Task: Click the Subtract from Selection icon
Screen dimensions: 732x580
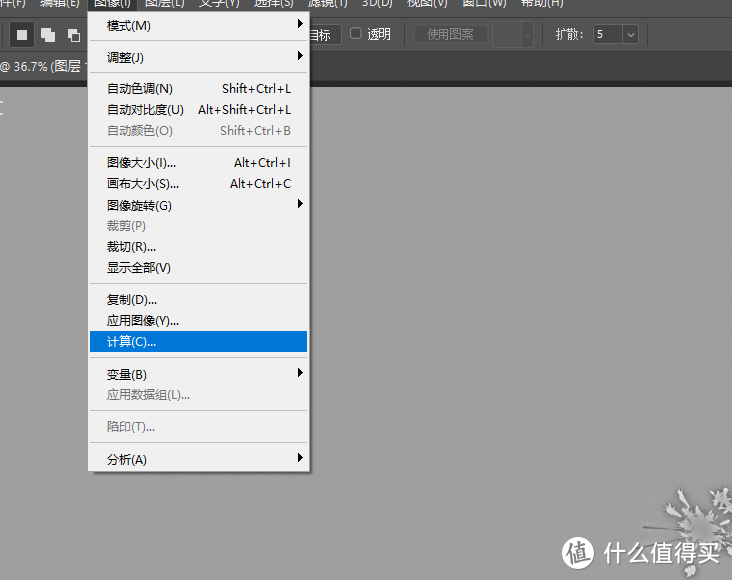Action: [74, 35]
